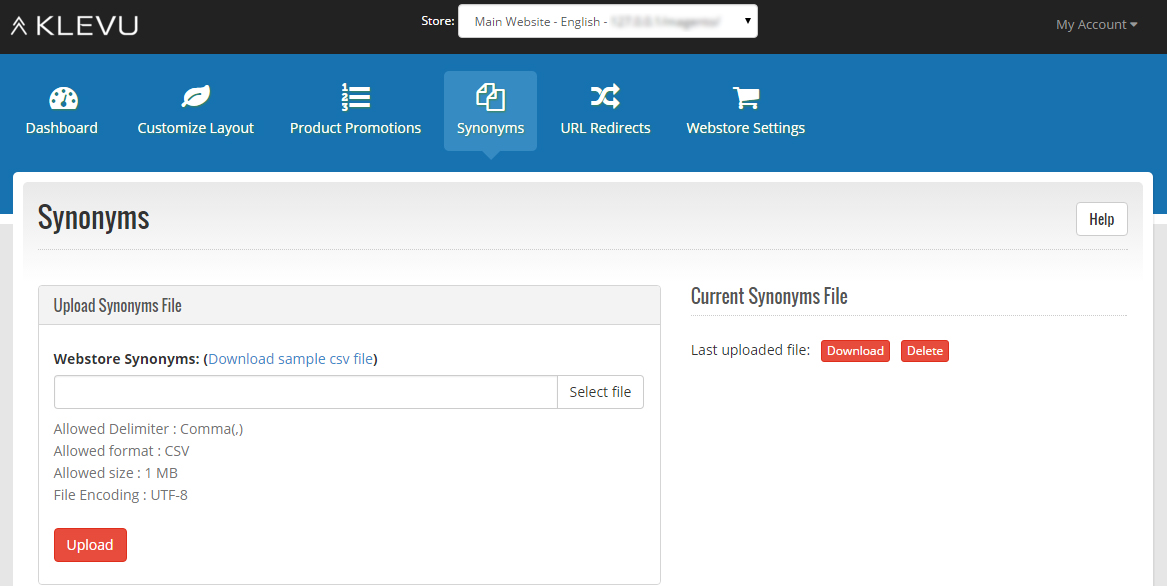Click the URL Redirects shuffle icon
Screen dimensions: 1167x586
pyautogui.click(x=605, y=97)
